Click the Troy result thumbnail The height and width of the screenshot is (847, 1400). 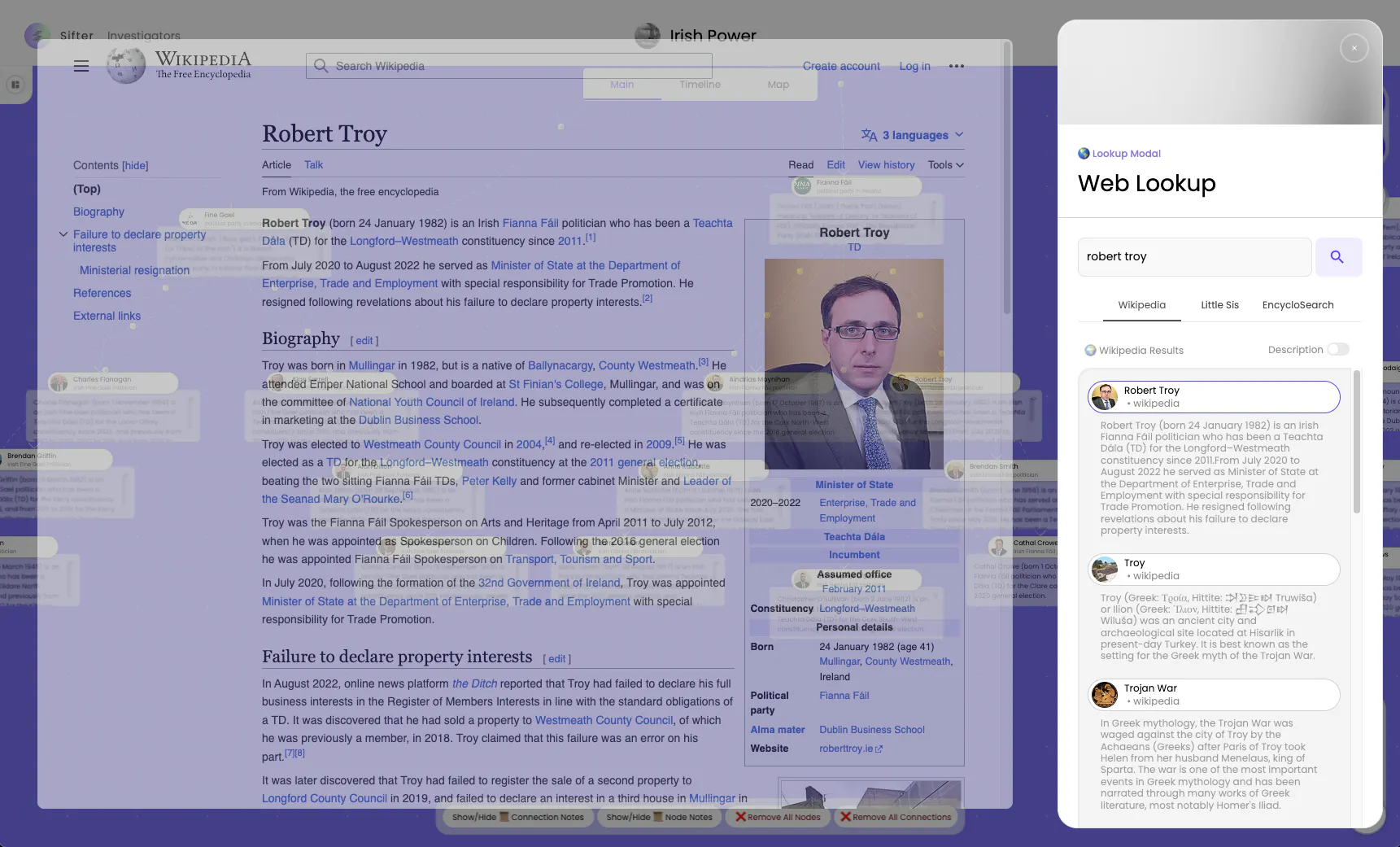(1105, 570)
